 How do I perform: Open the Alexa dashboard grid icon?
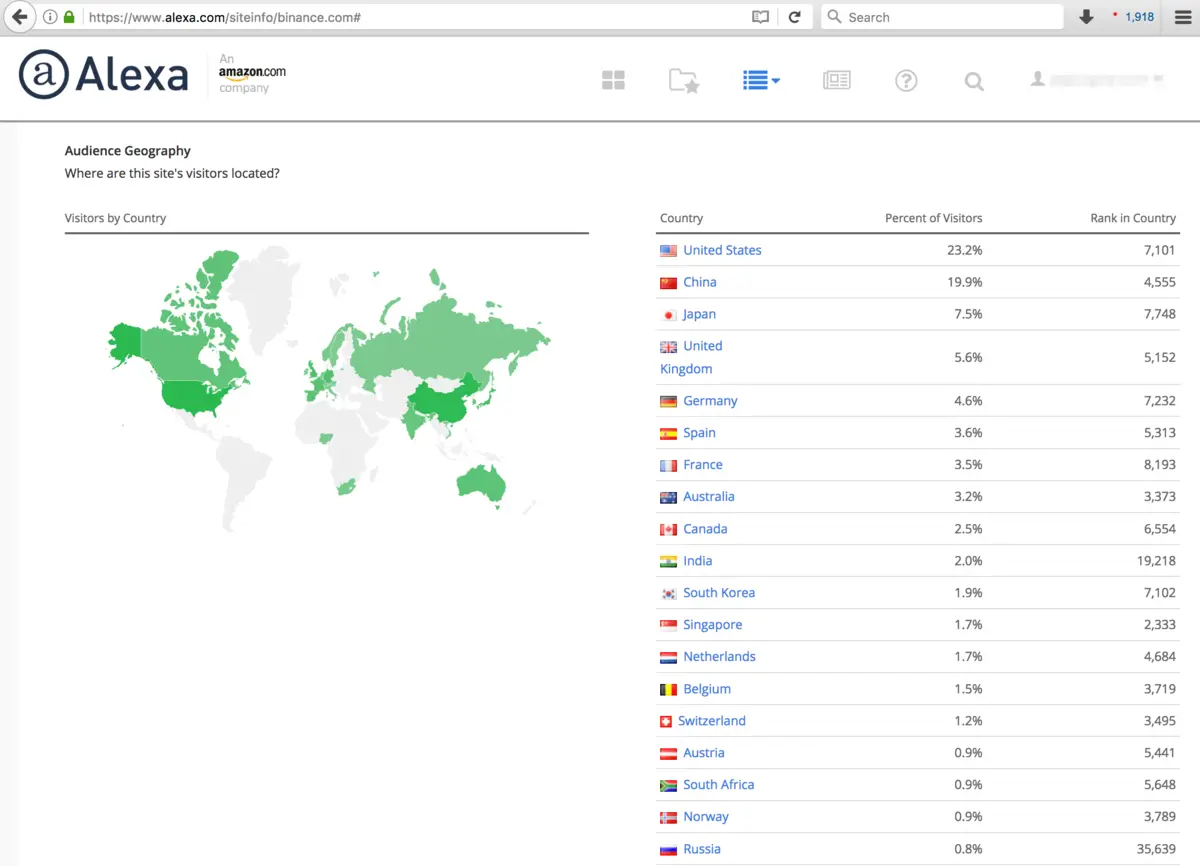pyautogui.click(x=613, y=81)
